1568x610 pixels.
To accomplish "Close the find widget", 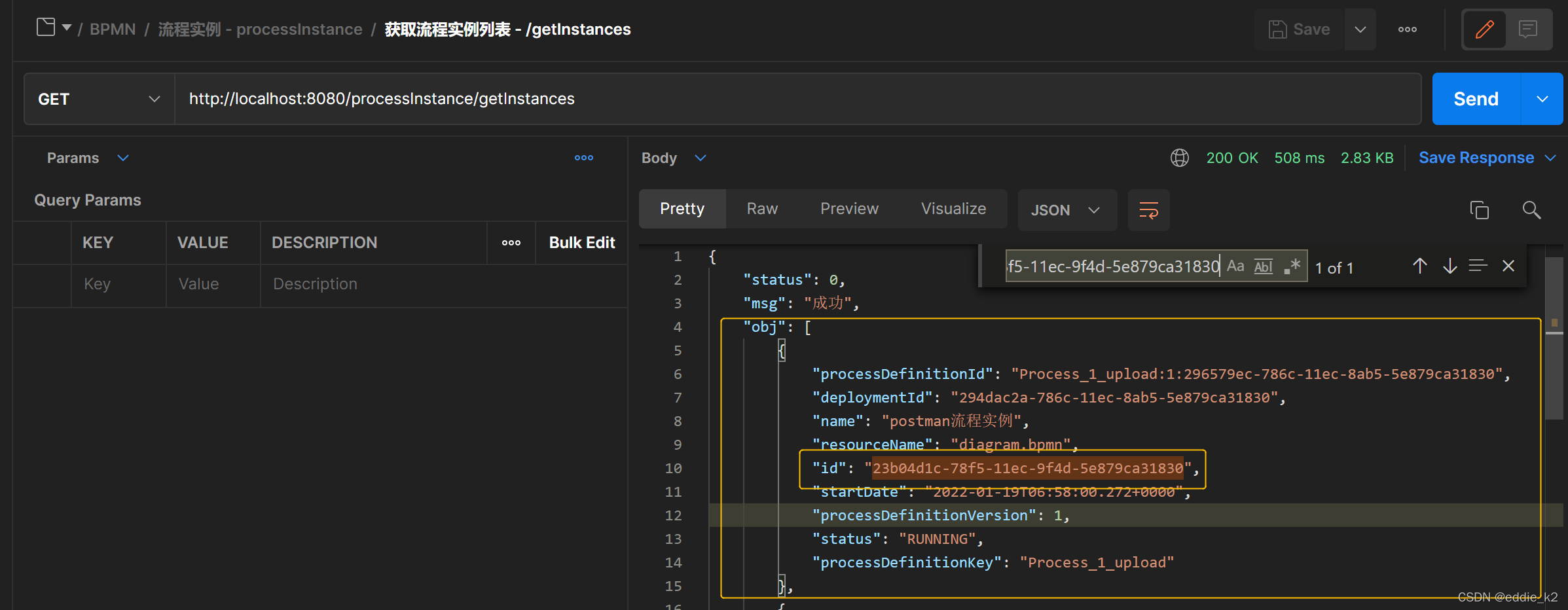I will point(1508,266).
